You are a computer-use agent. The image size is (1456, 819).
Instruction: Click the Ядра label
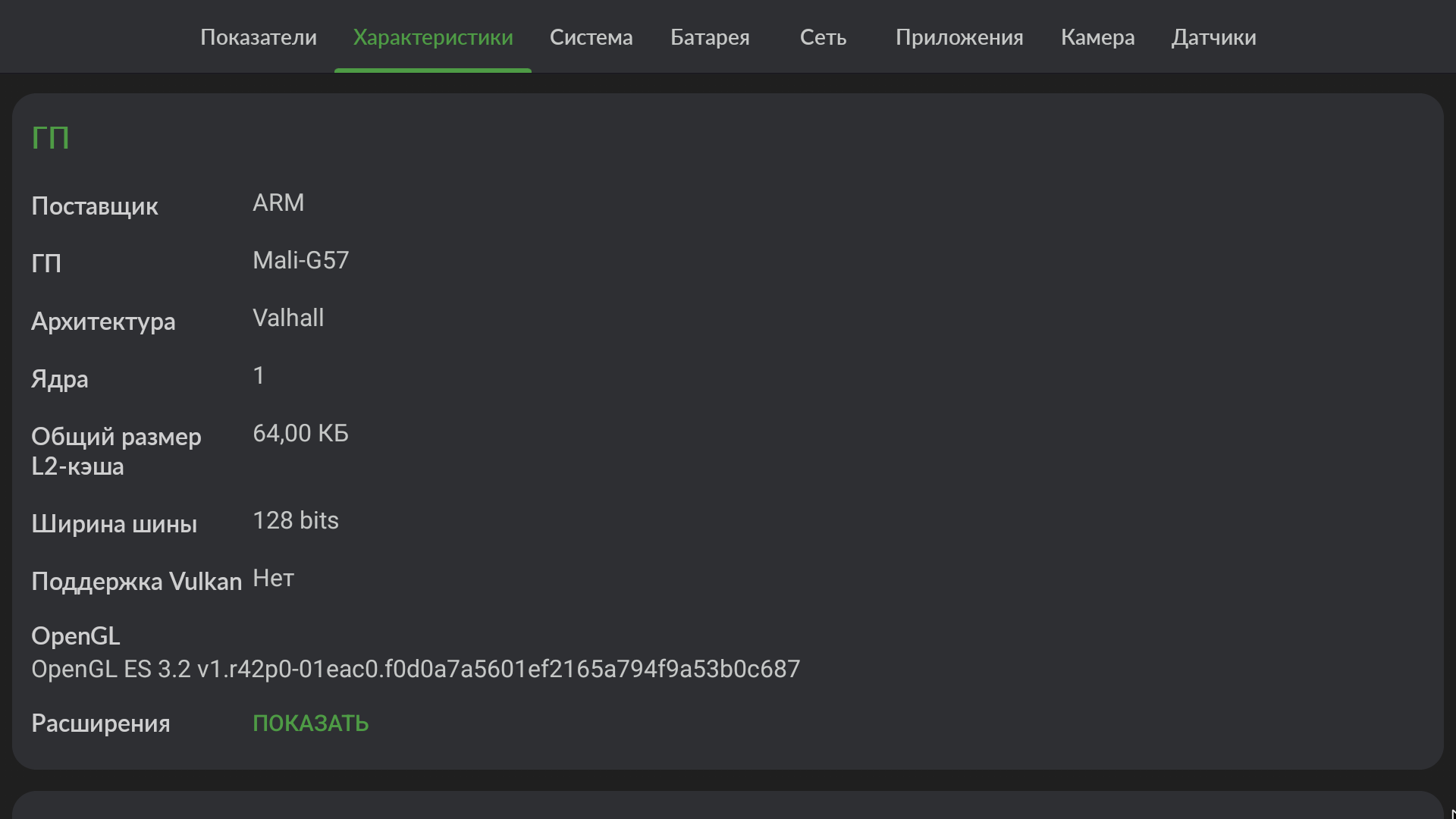[60, 379]
